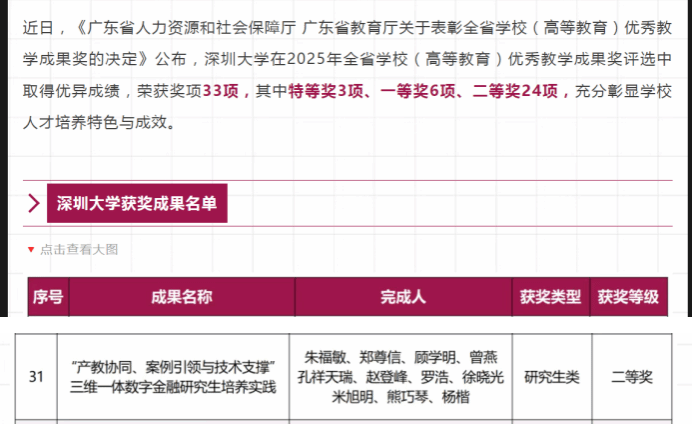
Task: Select the 获奖类型 column header
Action: pyautogui.click(x=551, y=297)
